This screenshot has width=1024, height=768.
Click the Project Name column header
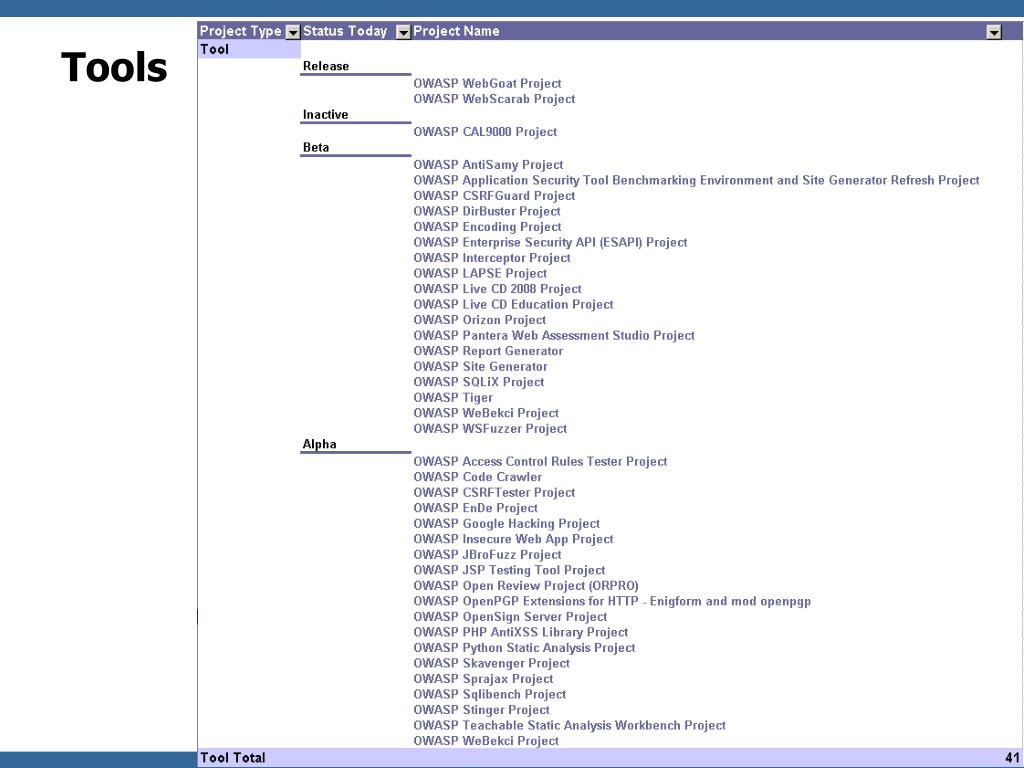[x=456, y=31]
